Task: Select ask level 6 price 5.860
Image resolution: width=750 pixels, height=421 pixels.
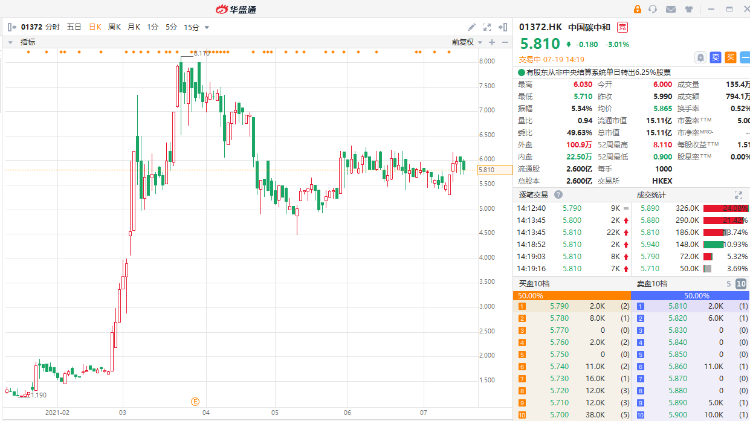Action: [x=678, y=366]
